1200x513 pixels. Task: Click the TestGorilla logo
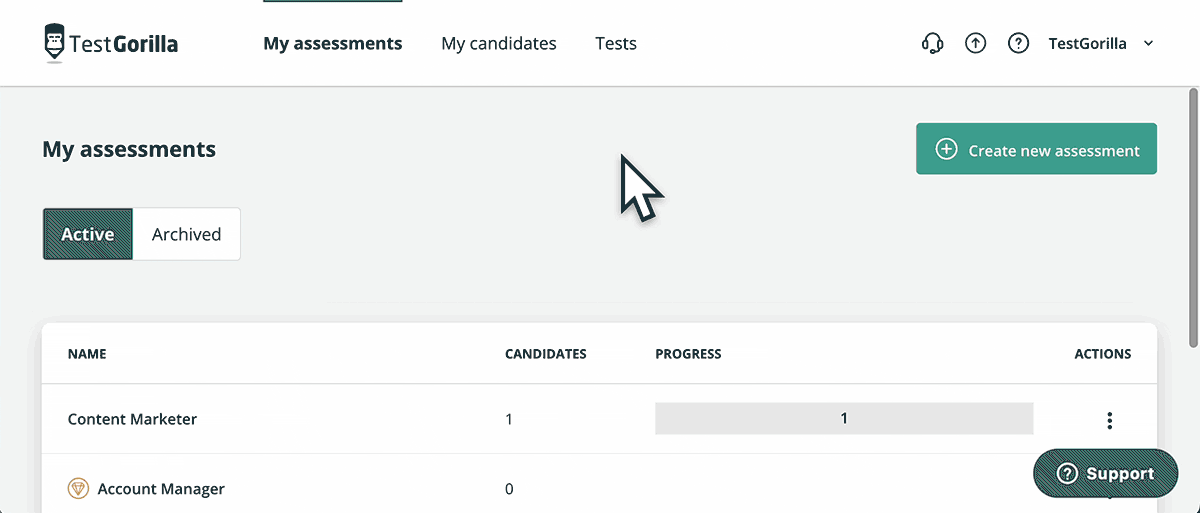click(111, 43)
